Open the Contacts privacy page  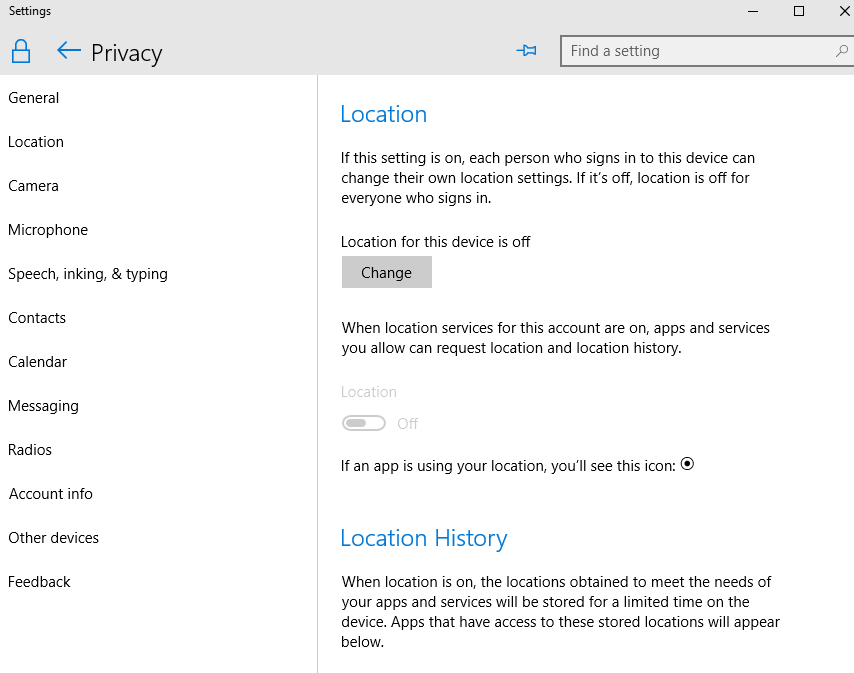tap(37, 318)
